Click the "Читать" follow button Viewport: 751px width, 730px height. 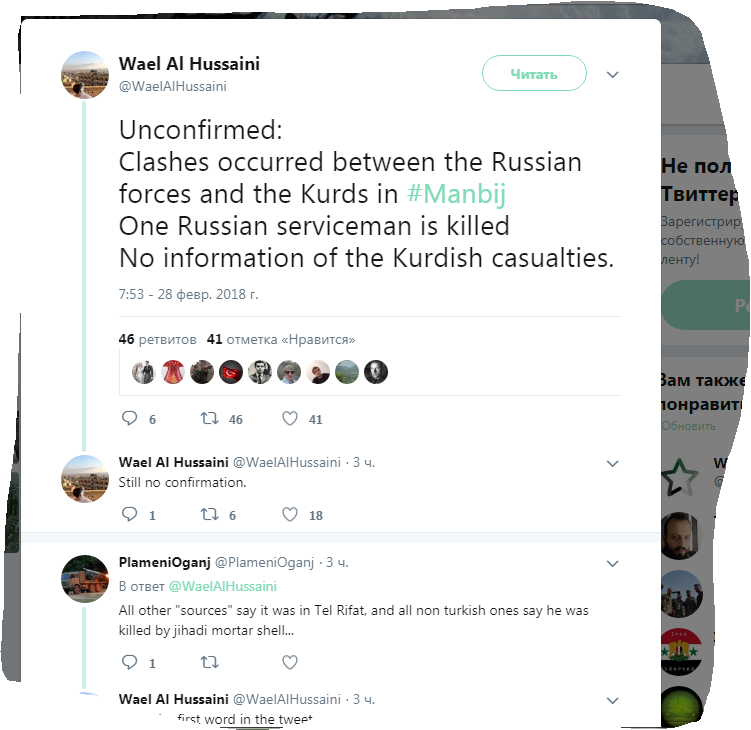pyautogui.click(x=534, y=74)
